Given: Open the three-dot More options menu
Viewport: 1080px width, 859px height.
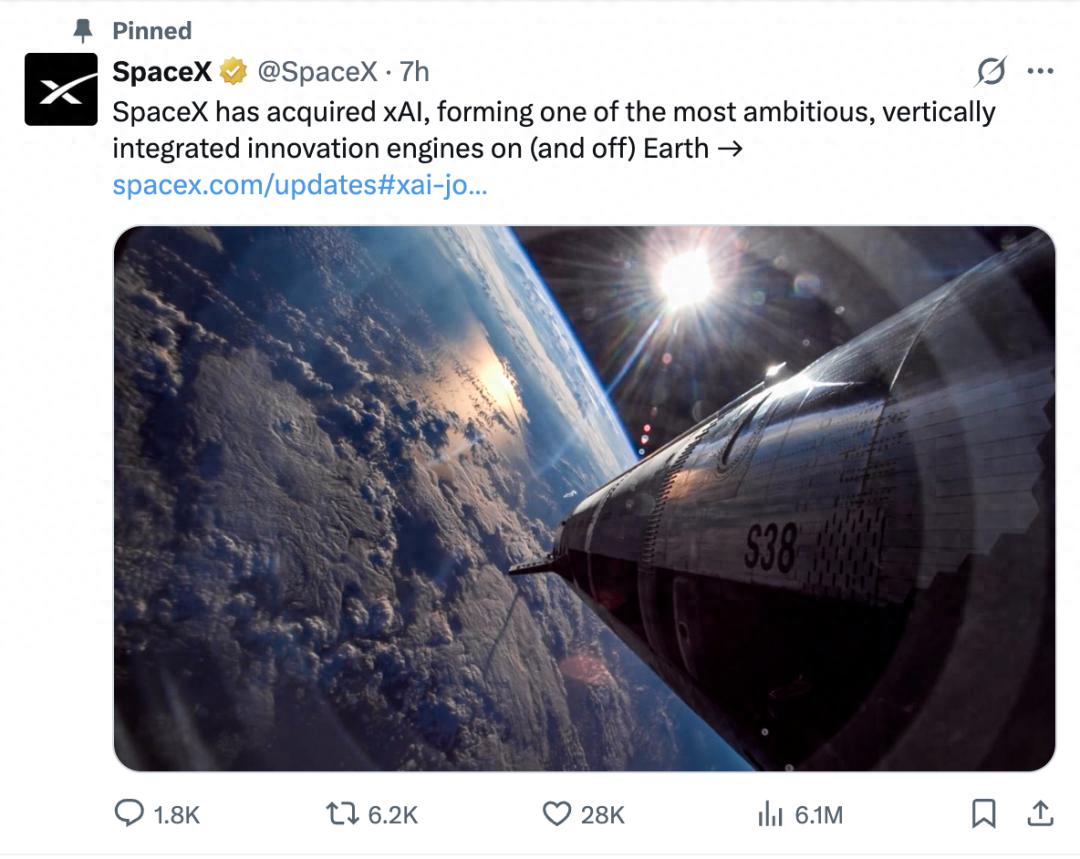Looking at the screenshot, I should [1040, 72].
